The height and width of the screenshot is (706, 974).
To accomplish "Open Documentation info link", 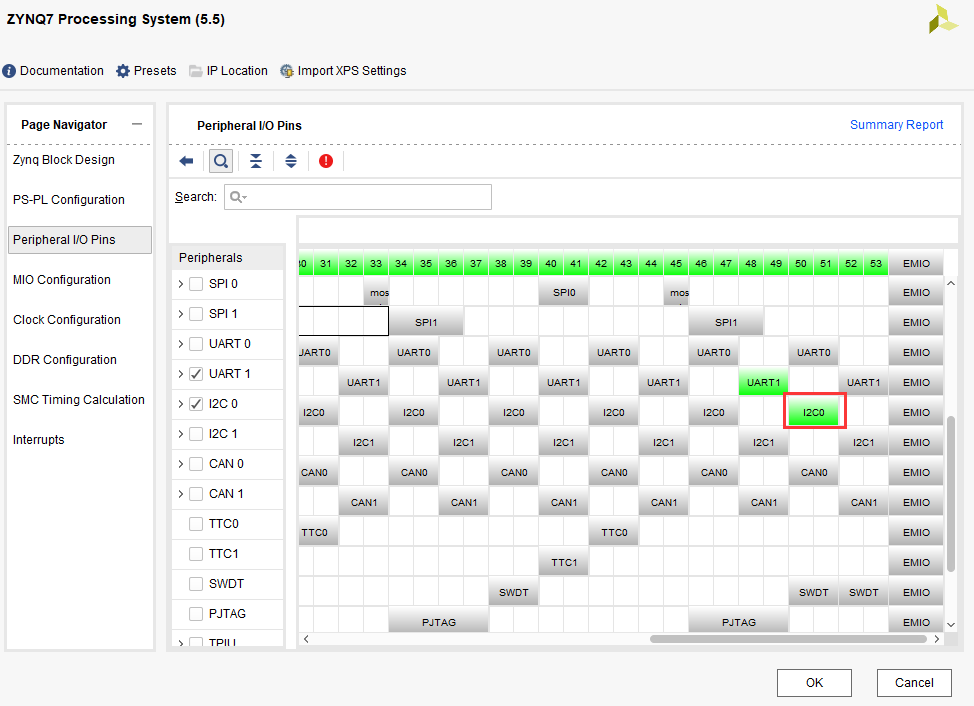I will pos(53,71).
